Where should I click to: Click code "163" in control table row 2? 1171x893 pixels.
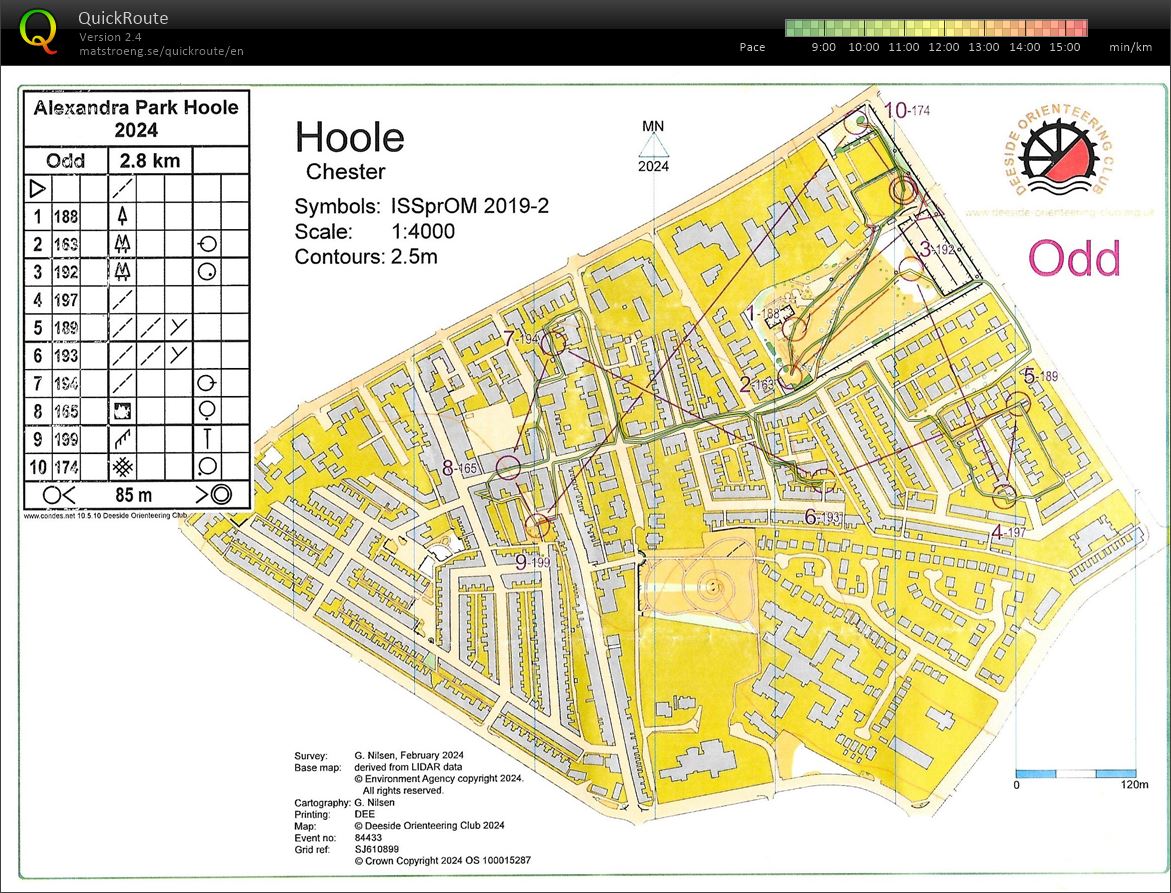click(66, 244)
